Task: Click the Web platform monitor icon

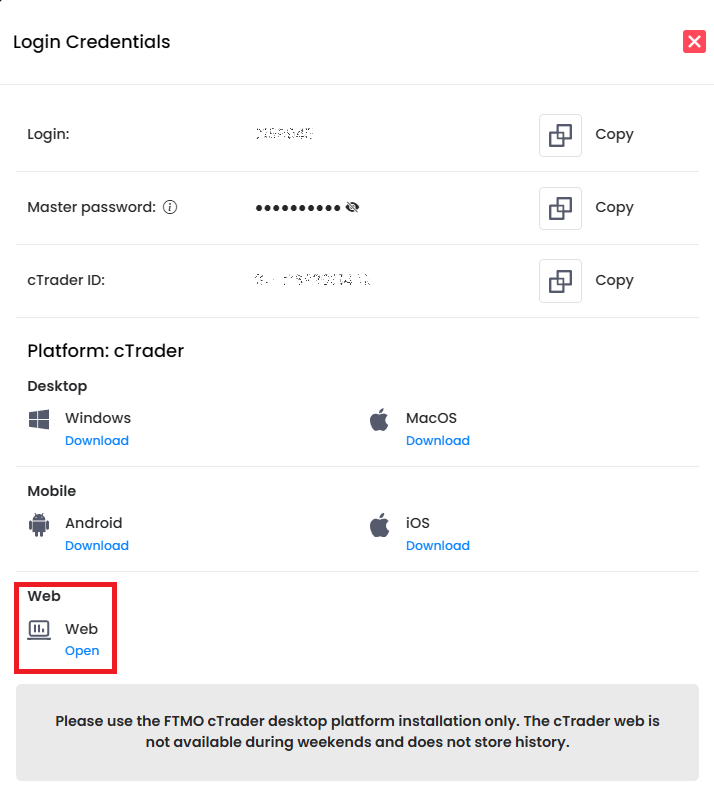Action: coord(39,630)
